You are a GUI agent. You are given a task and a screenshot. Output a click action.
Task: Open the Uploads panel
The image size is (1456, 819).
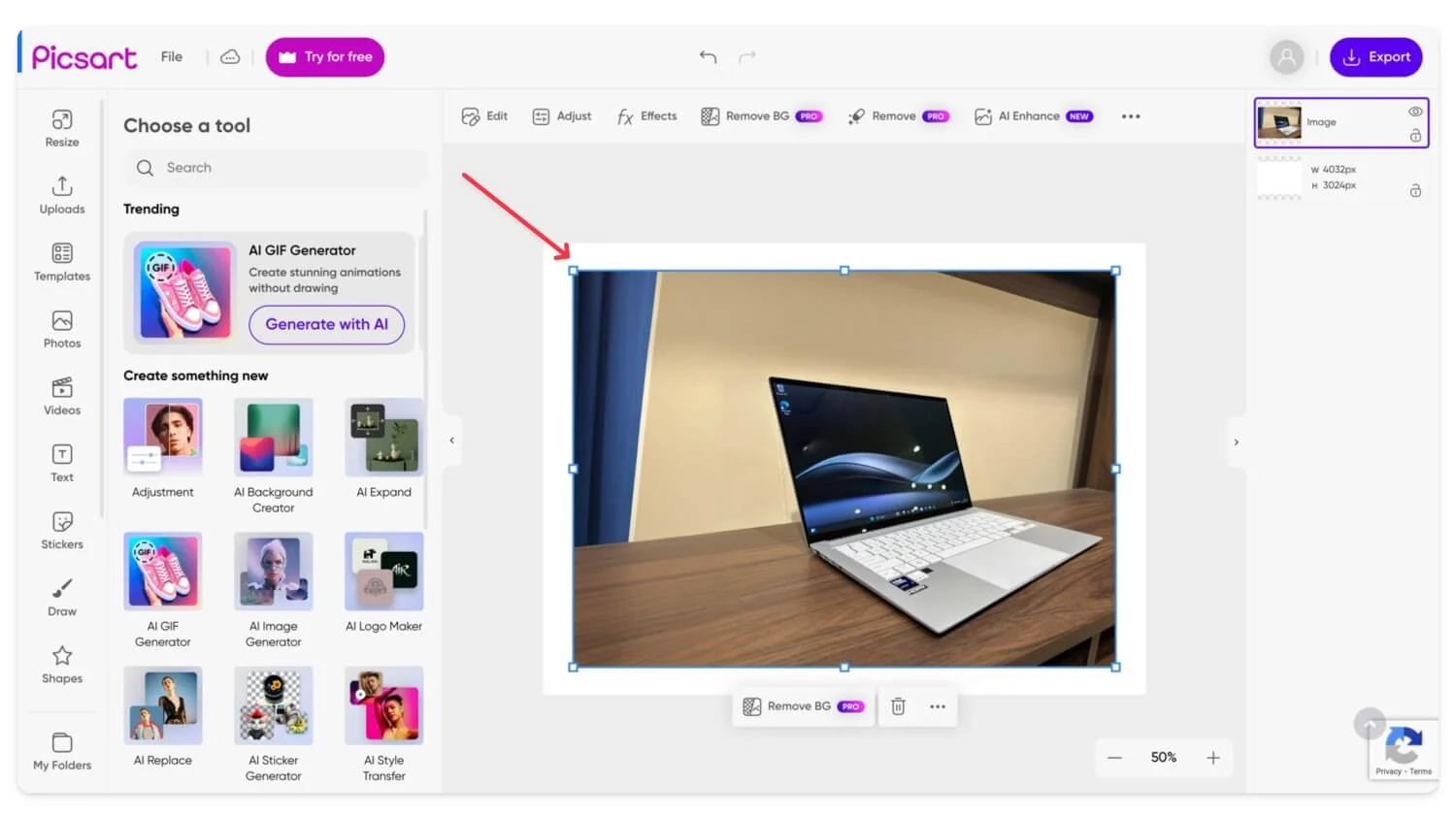pos(62,195)
